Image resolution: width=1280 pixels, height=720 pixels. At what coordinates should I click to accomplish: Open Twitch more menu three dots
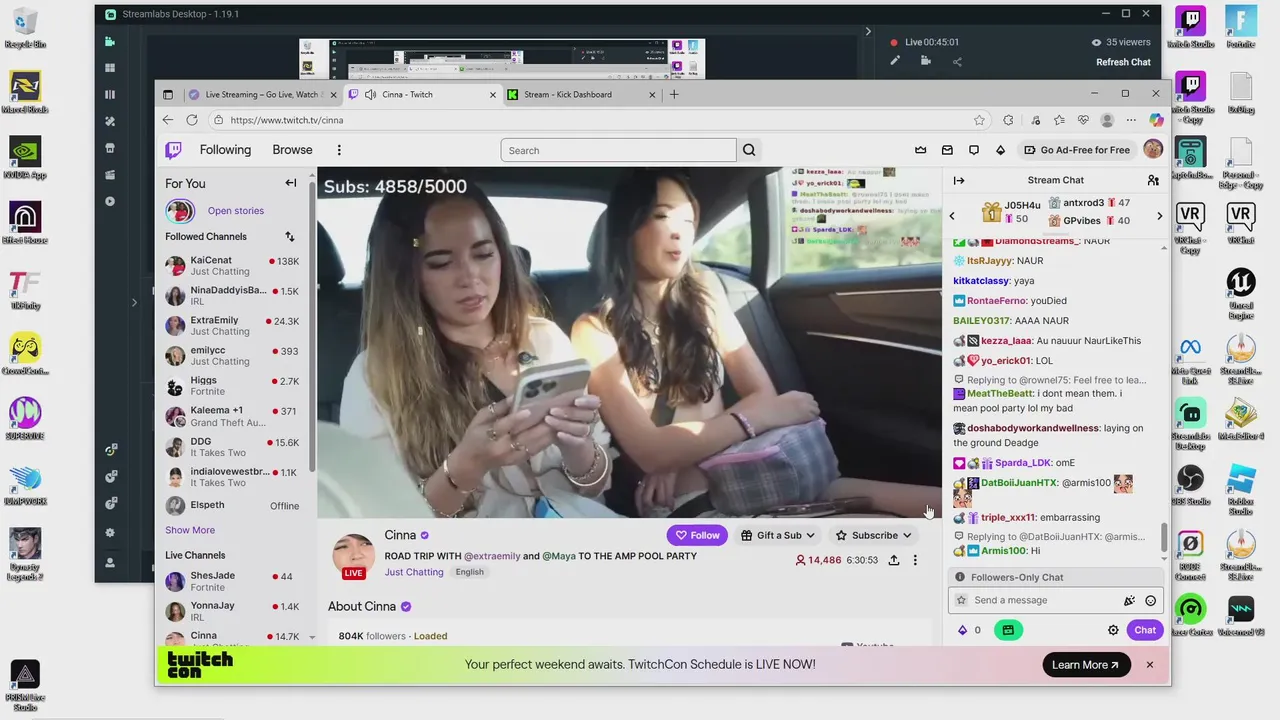point(339,150)
